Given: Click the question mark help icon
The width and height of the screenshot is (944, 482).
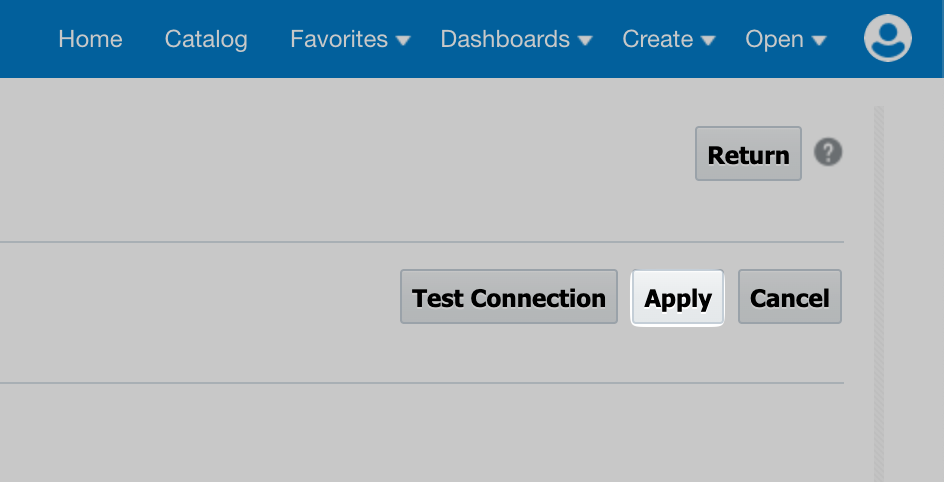Looking at the screenshot, I should pos(828,152).
